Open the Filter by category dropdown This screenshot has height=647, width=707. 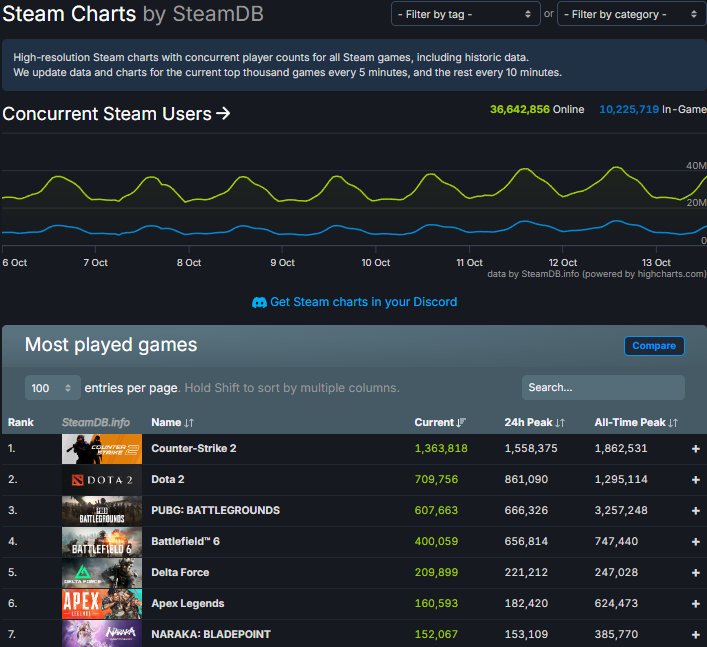coord(630,14)
